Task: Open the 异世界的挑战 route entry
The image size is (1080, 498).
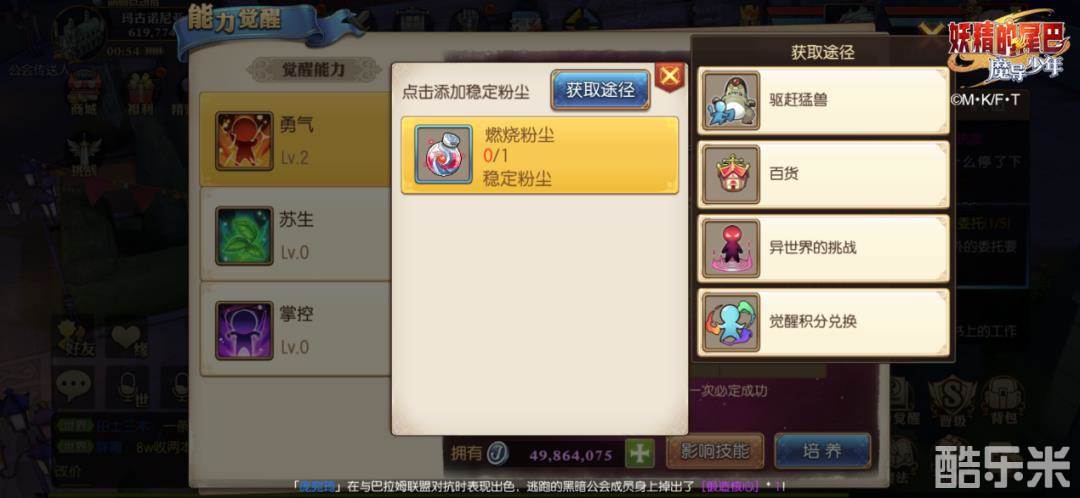Action: tap(824, 248)
